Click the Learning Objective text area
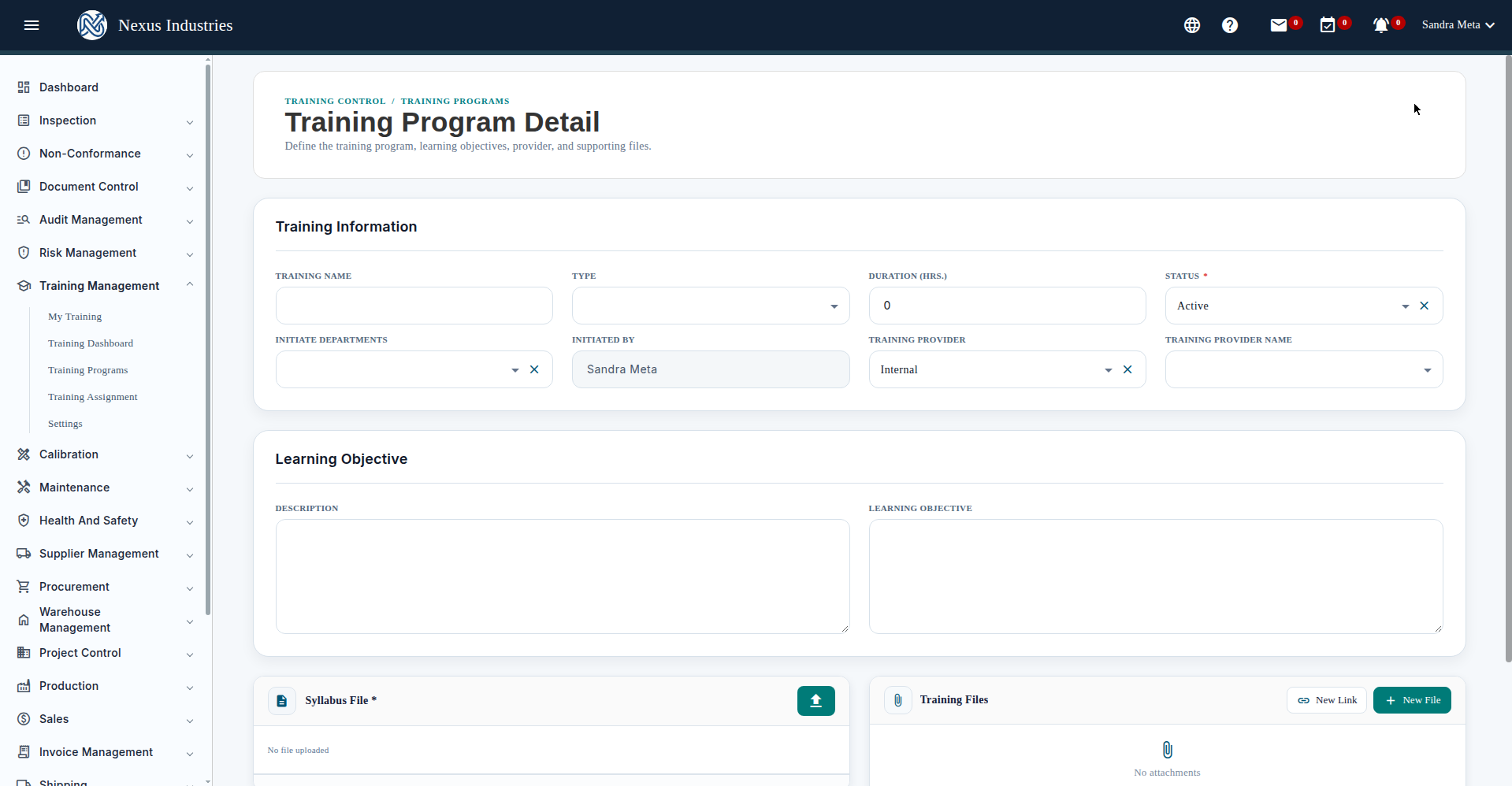This screenshot has height=786, width=1512. click(x=1156, y=577)
